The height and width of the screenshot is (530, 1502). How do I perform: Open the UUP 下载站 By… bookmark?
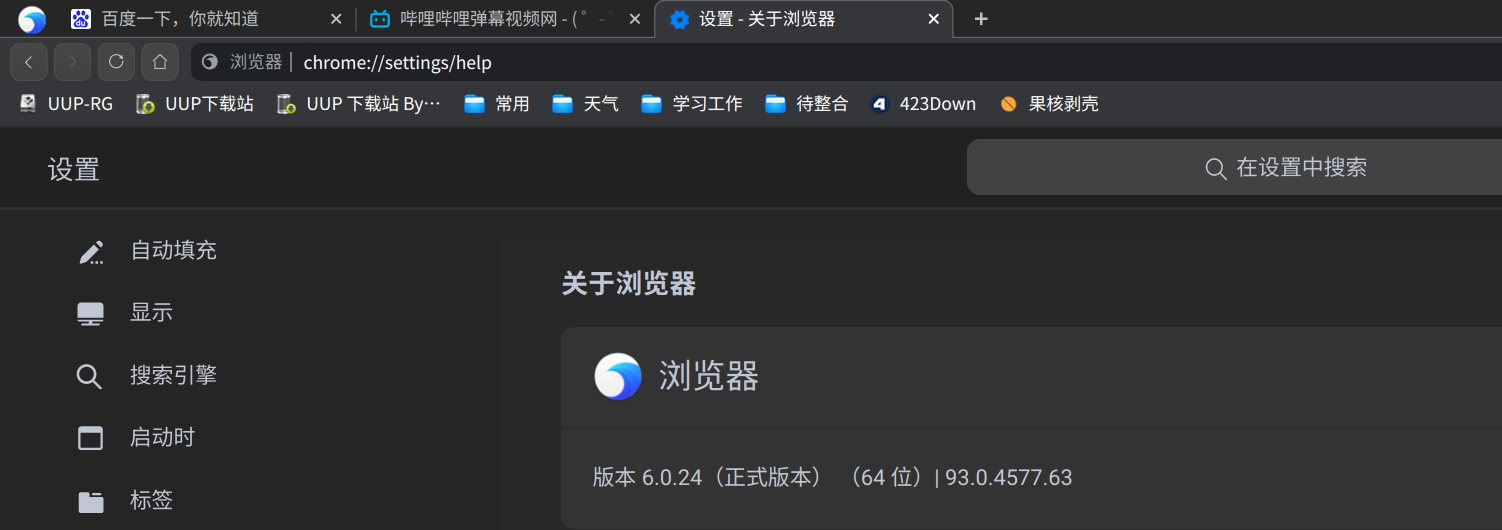click(x=359, y=104)
